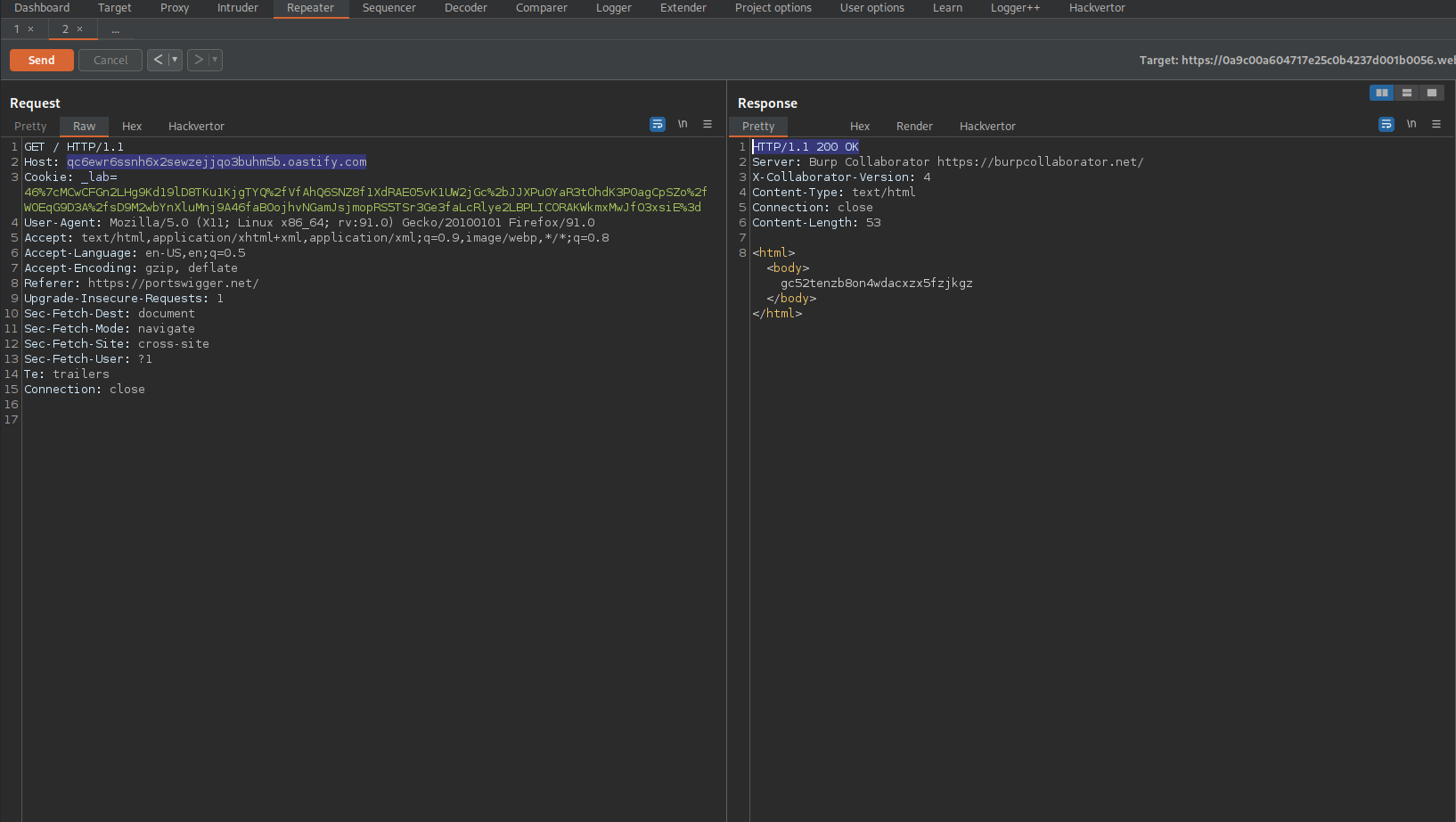Image resolution: width=1456 pixels, height=822 pixels.
Task: Open the Decoder tab
Action: pyautogui.click(x=466, y=8)
